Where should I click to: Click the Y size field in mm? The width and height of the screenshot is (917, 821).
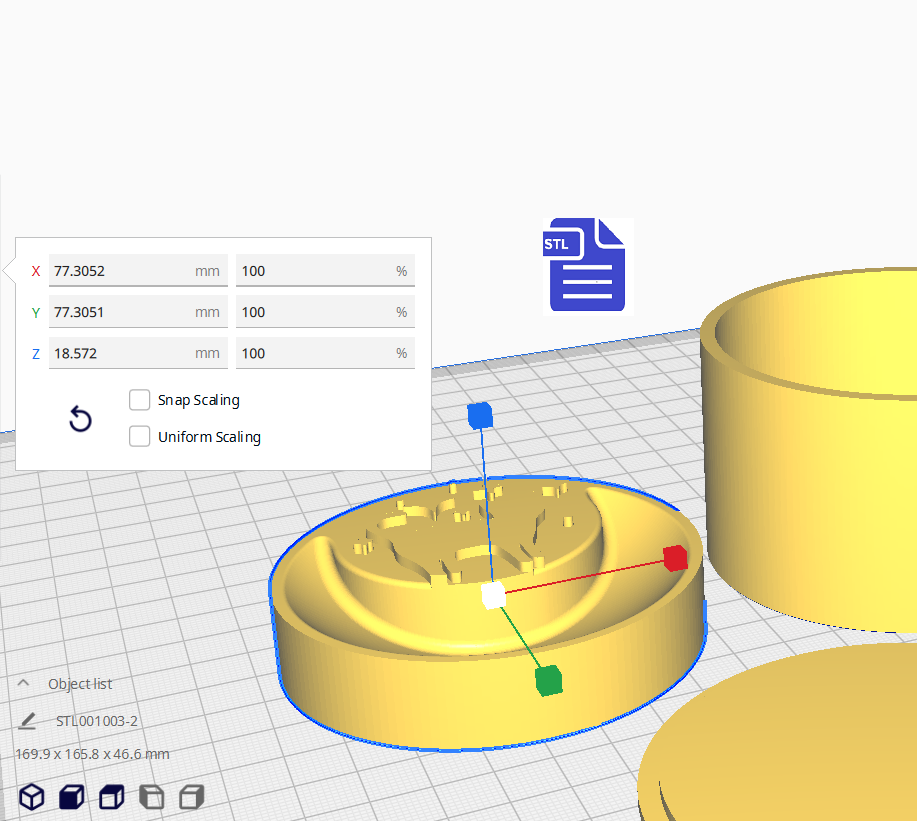pyautogui.click(x=120, y=312)
